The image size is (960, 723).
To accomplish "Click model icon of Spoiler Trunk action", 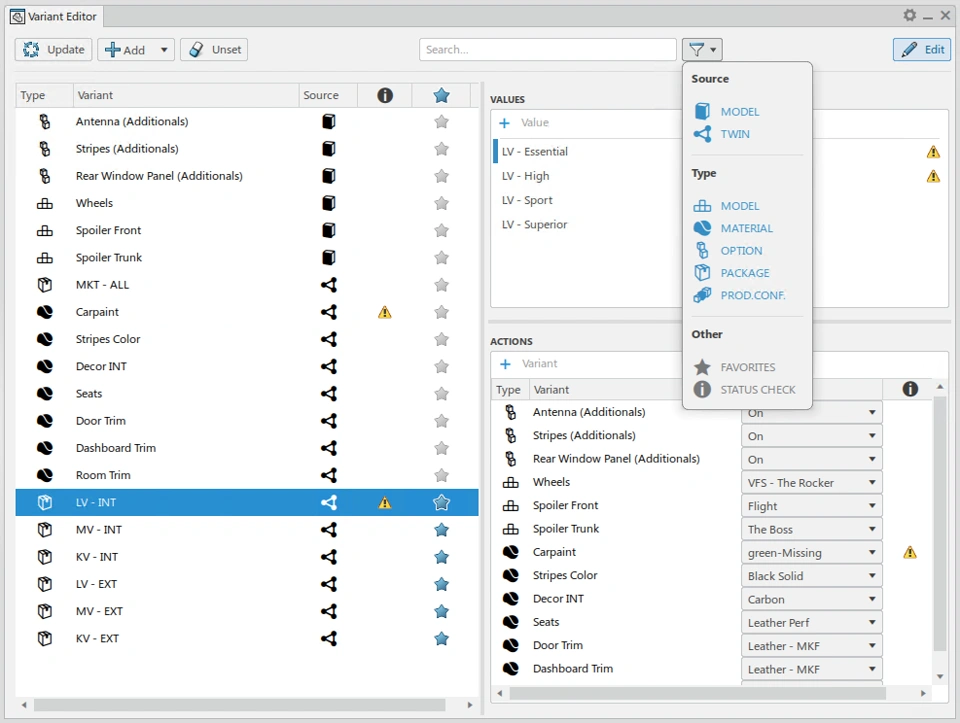I will (x=510, y=529).
